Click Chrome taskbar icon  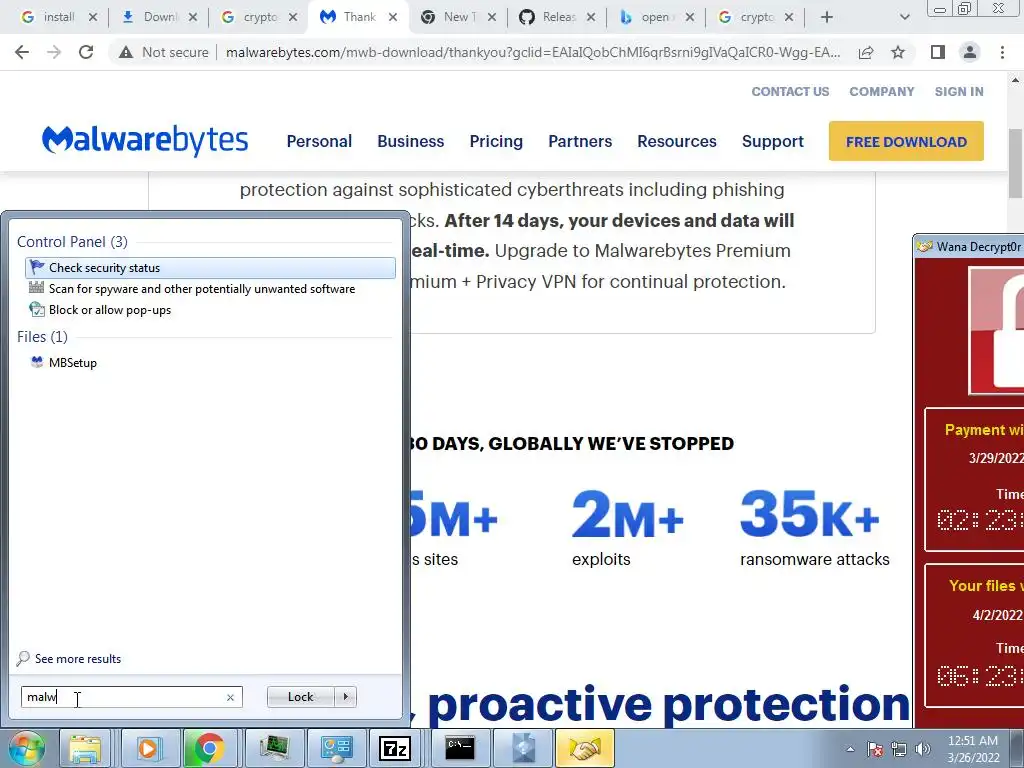(x=209, y=748)
